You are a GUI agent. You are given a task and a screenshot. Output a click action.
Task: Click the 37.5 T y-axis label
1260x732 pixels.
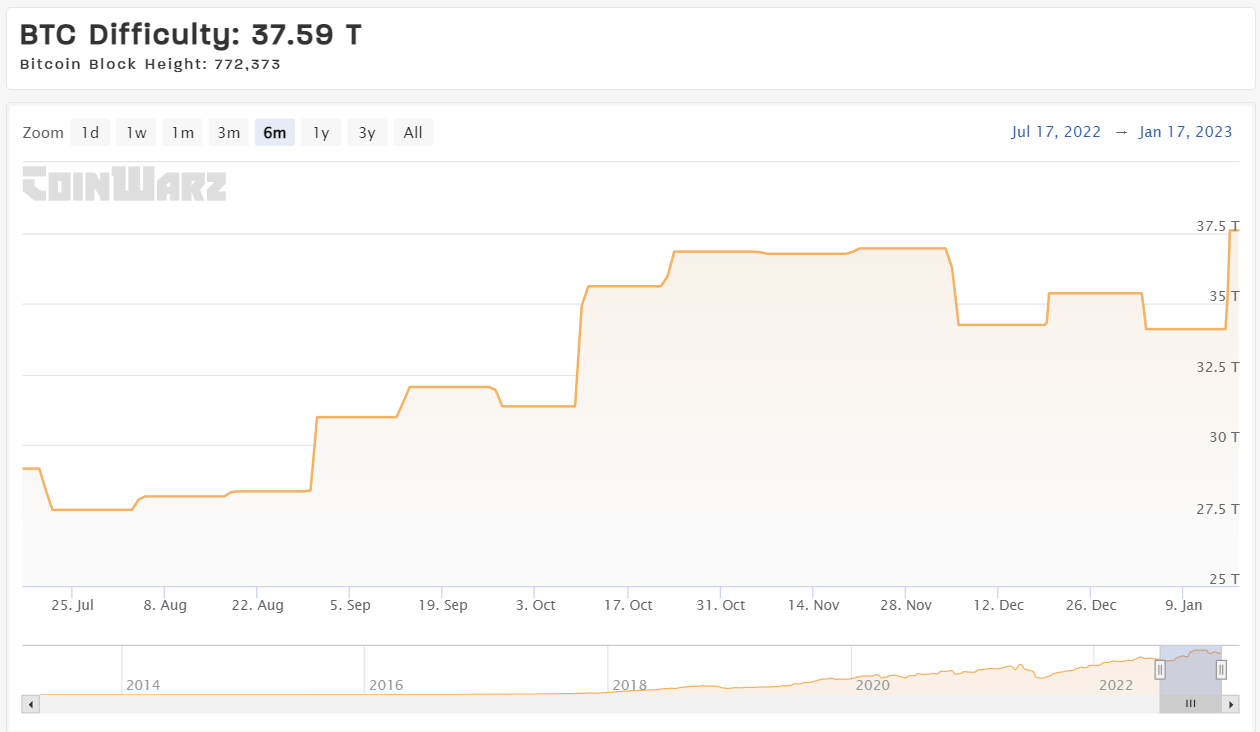1218,226
